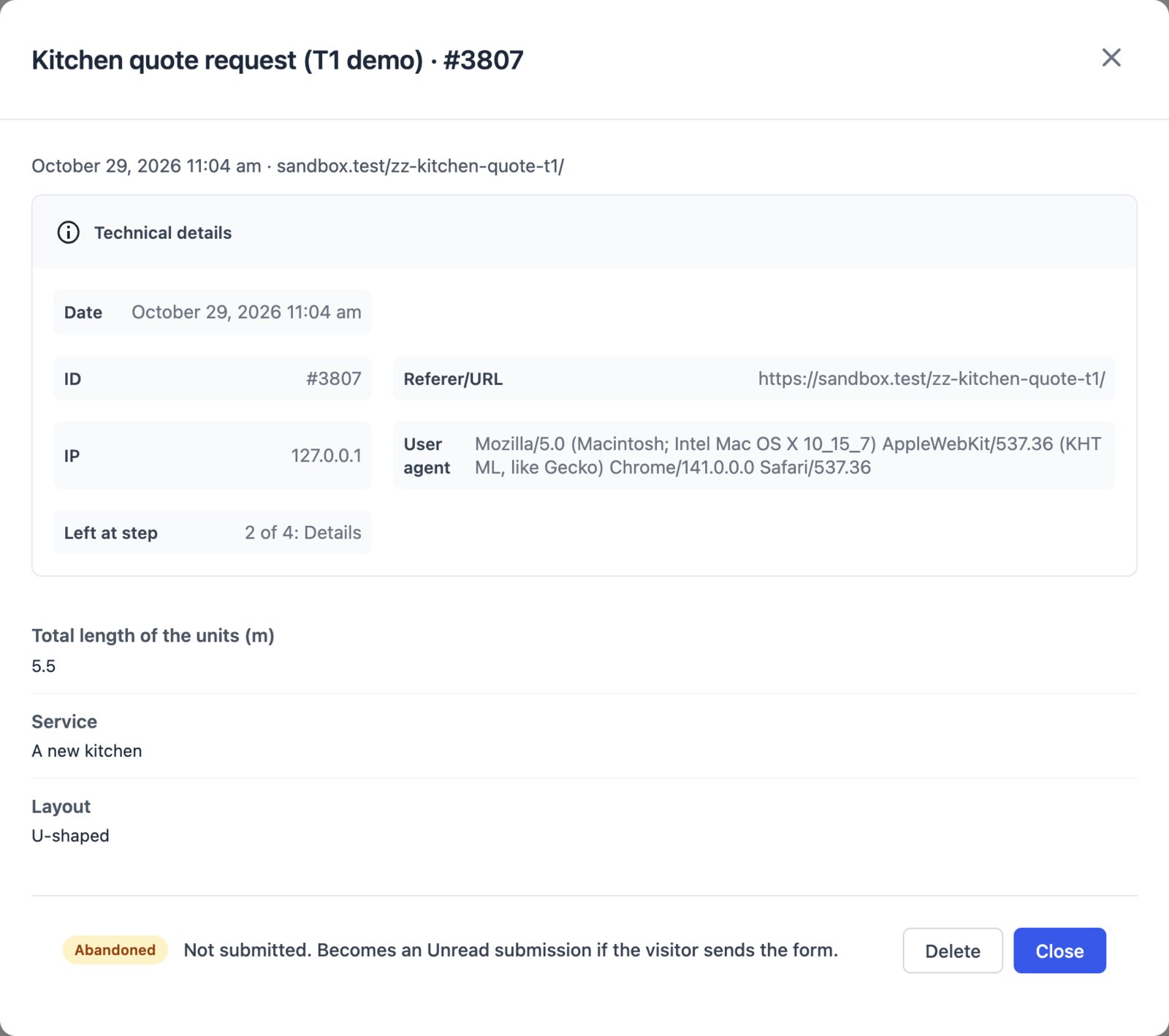Click the Layout answer U-shaped
This screenshot has width=1169, height=1036.
coord(70,836)
